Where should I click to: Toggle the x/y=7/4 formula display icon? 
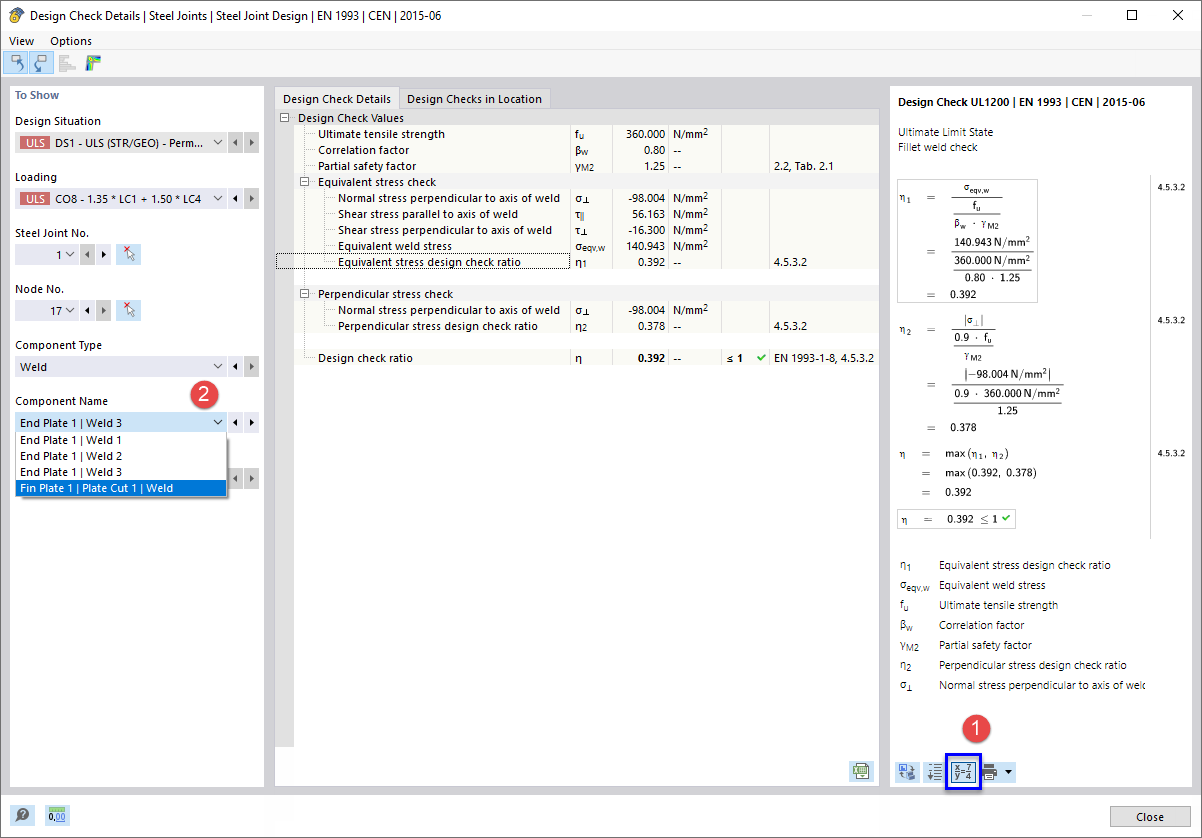963,771
